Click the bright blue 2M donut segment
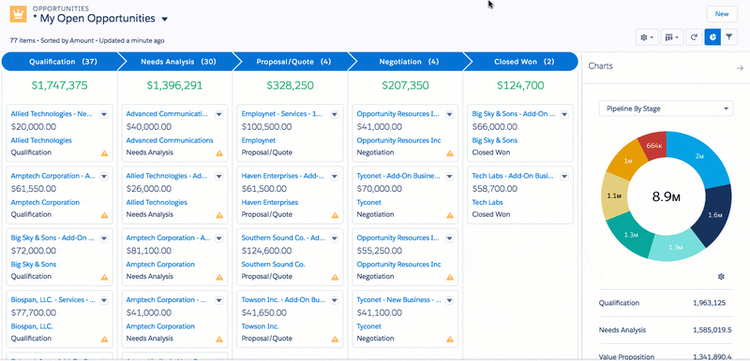Image resolution: width=750 pixels, height=361 pixels. 698,157
